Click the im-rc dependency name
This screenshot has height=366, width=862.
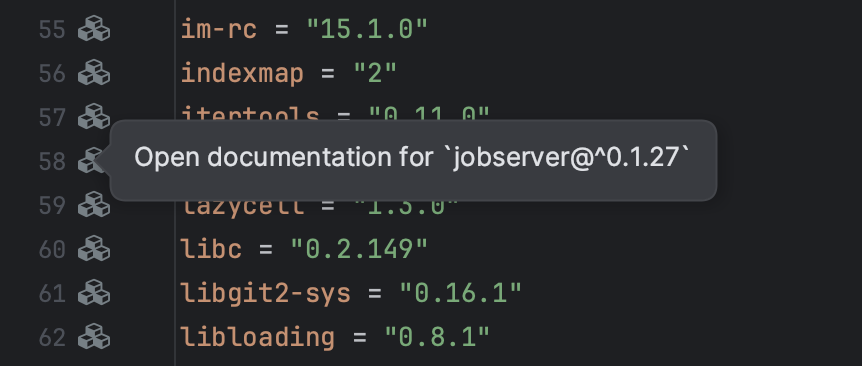(219, 29)
